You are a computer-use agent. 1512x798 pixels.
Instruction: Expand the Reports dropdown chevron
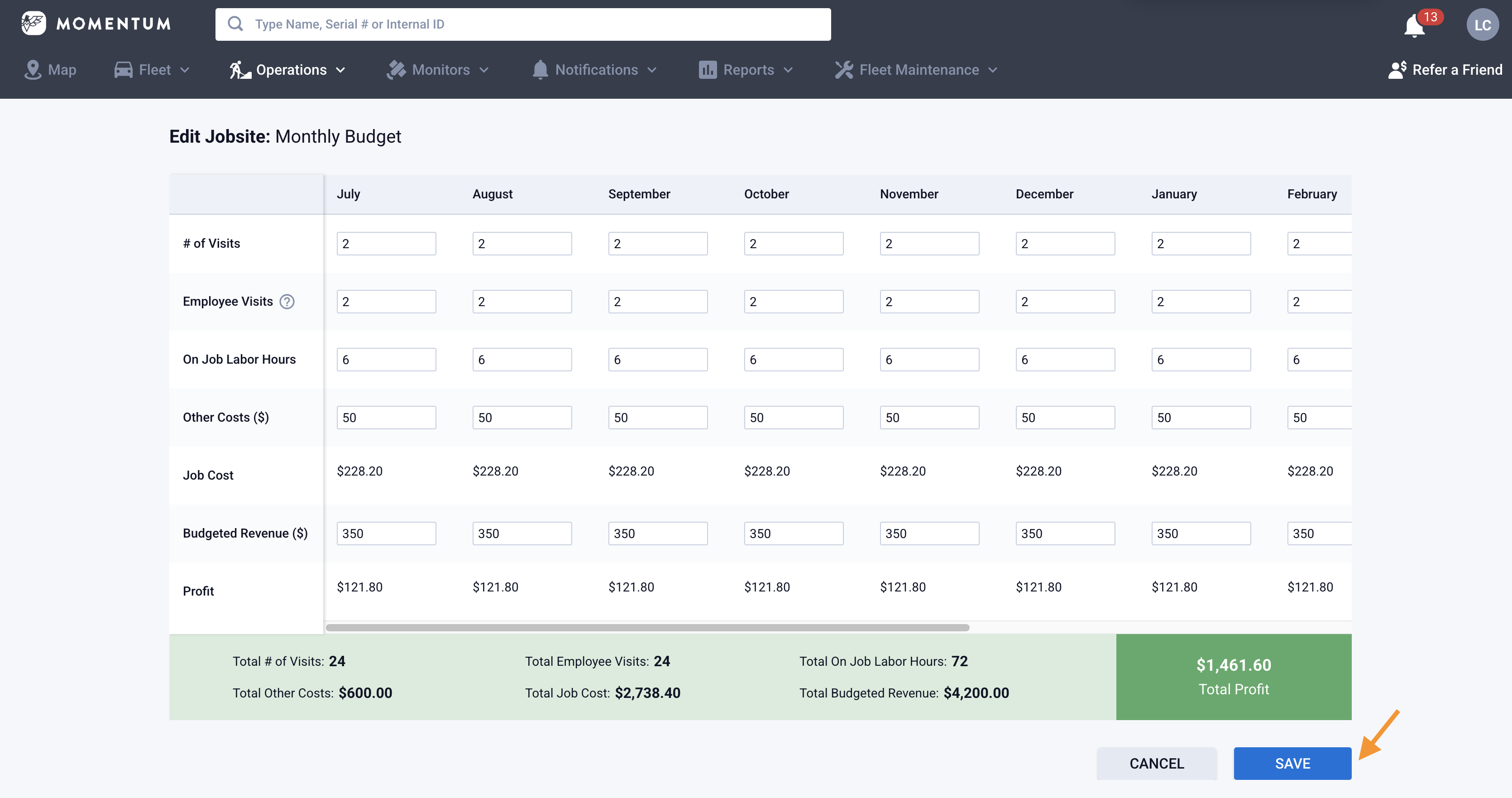[788, 71]
